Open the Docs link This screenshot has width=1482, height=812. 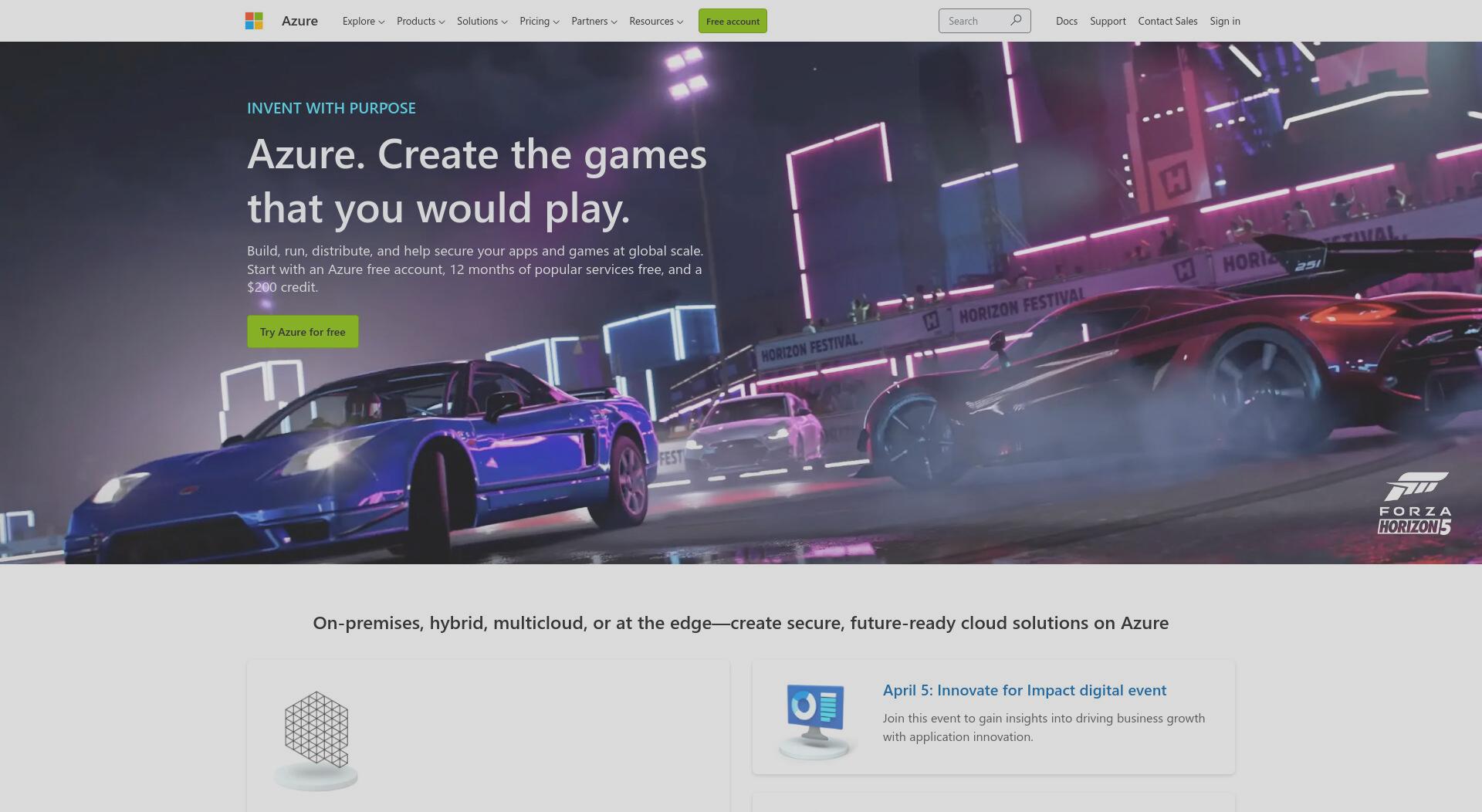[1067, 21]
